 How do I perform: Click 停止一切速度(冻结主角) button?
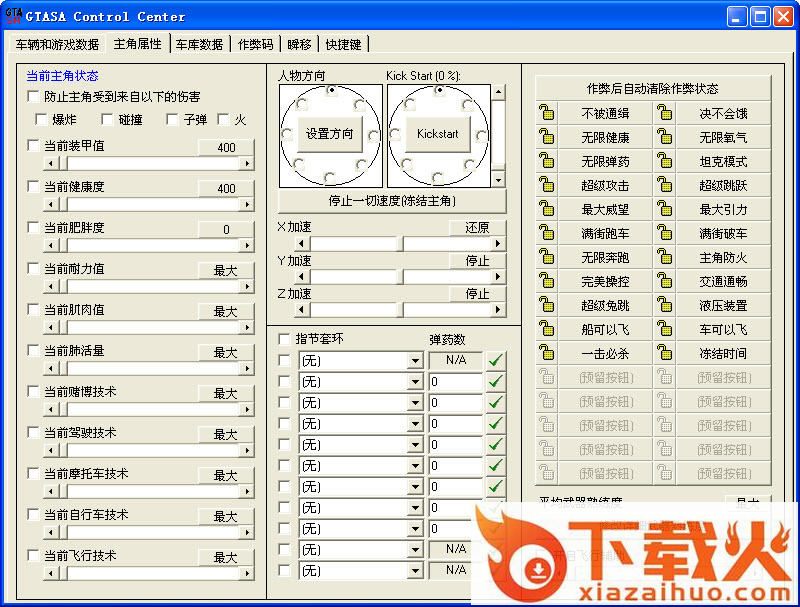pos(392,201)
